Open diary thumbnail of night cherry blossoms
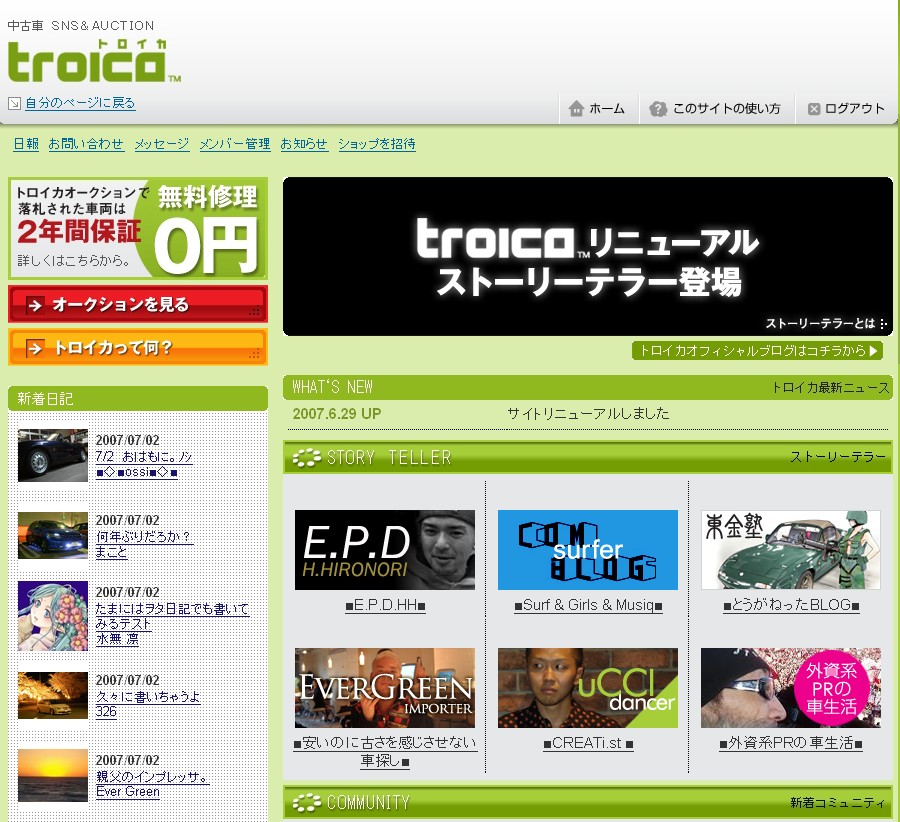The width and height of the screenshot is (900, 822). pyautogui.click(x=53, y=695)
